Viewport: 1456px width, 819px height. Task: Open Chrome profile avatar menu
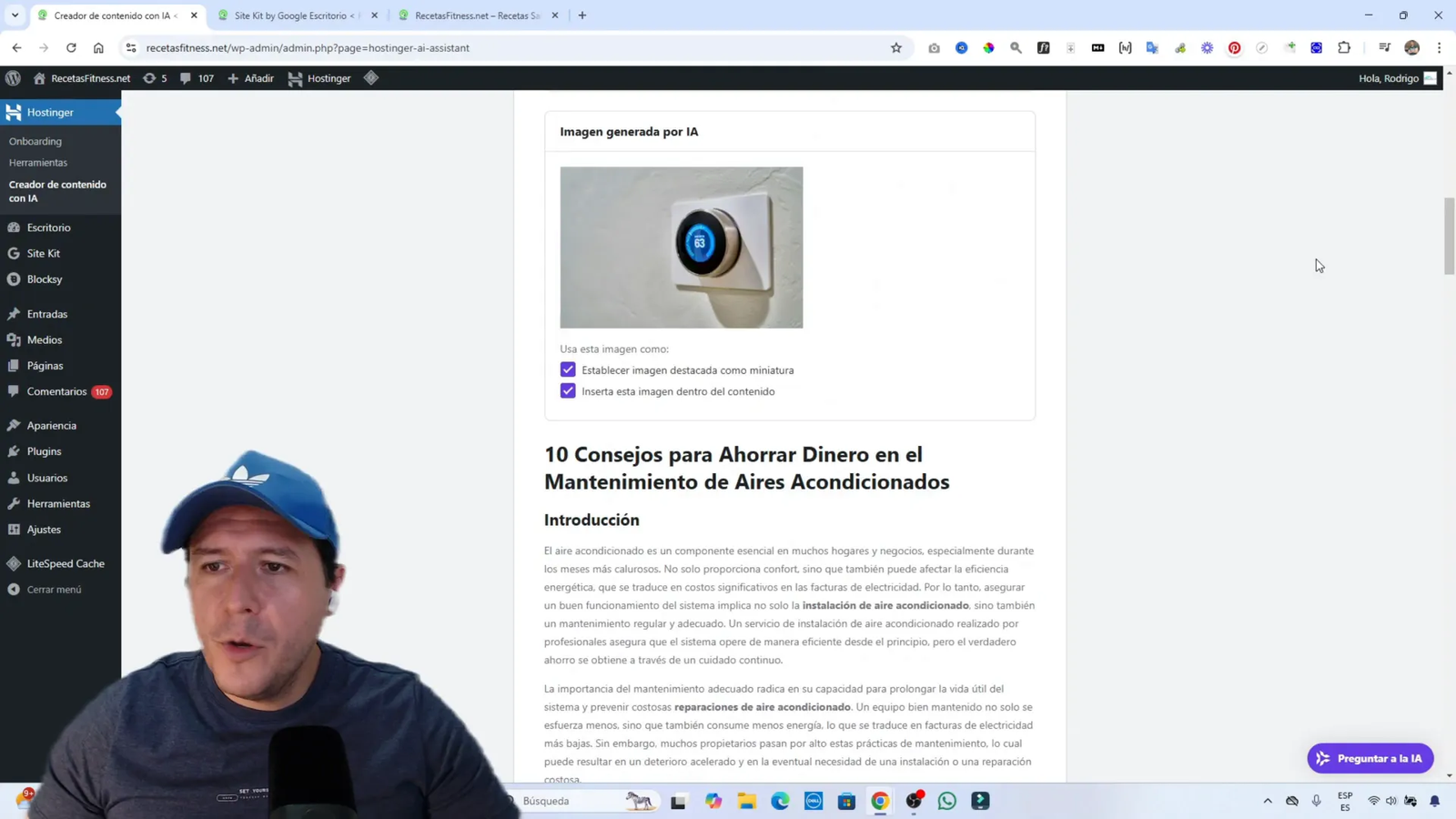[1411, 47]
